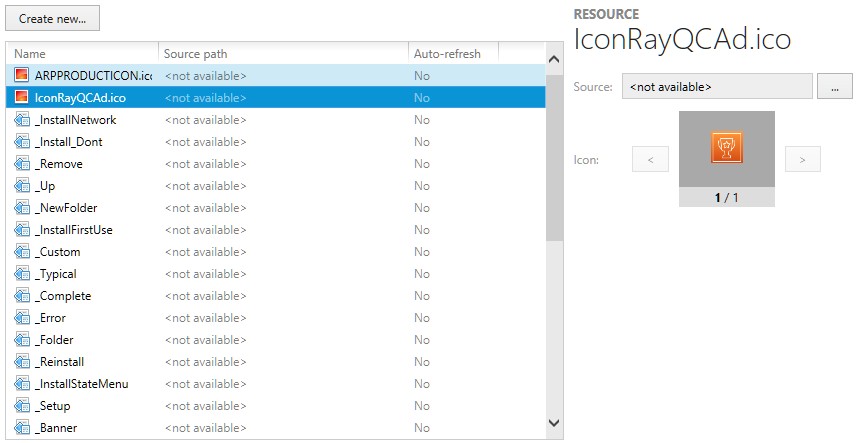Show next icon with right arrow
The image size is (858, 443).
[x=802, y=158]
